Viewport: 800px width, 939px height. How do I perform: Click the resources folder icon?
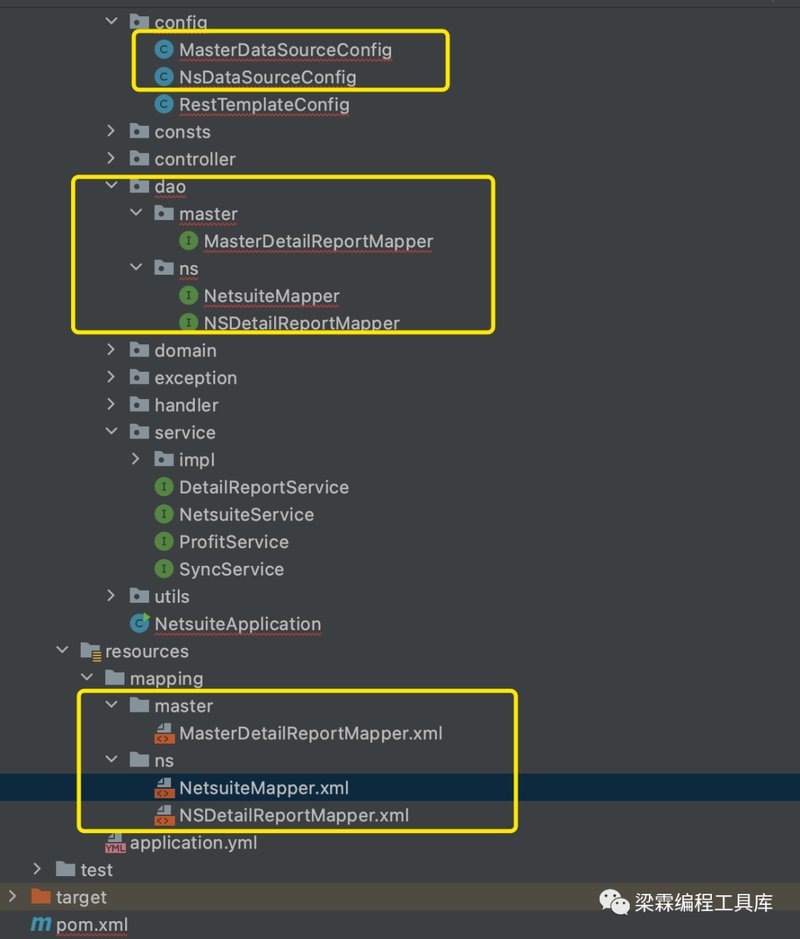coord(90,651)
